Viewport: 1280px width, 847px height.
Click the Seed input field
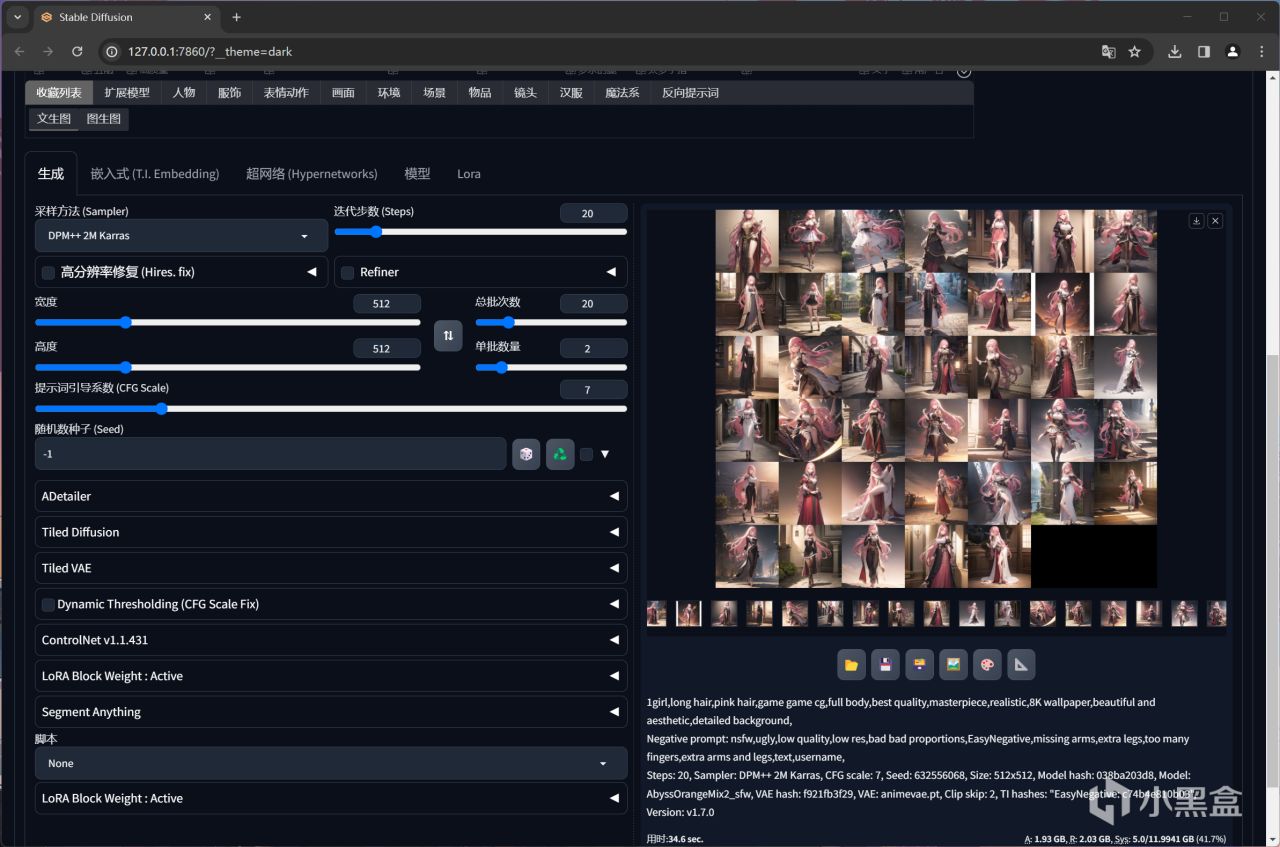tap(270, 454)
